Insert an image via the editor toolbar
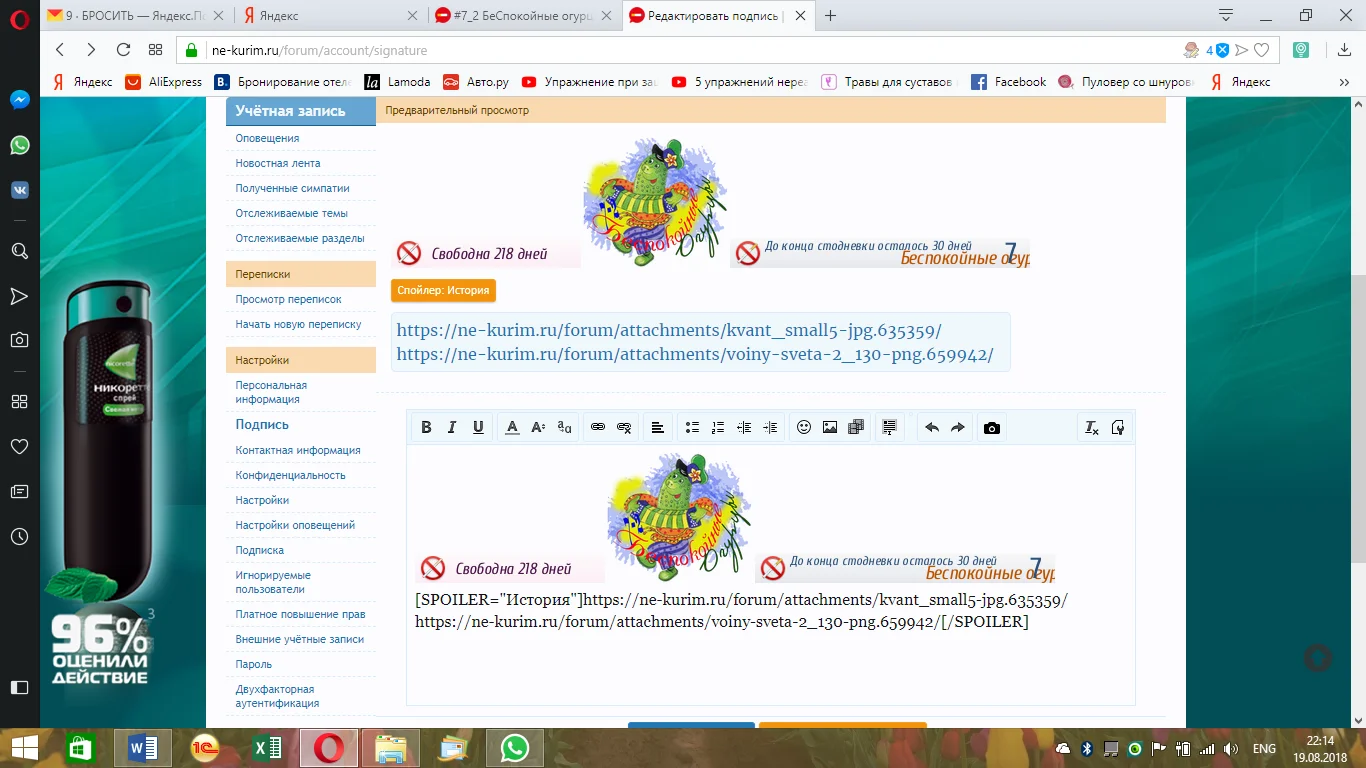Image resolution: width=1366 pixels, height=768 pixels. tap(830, 428)
